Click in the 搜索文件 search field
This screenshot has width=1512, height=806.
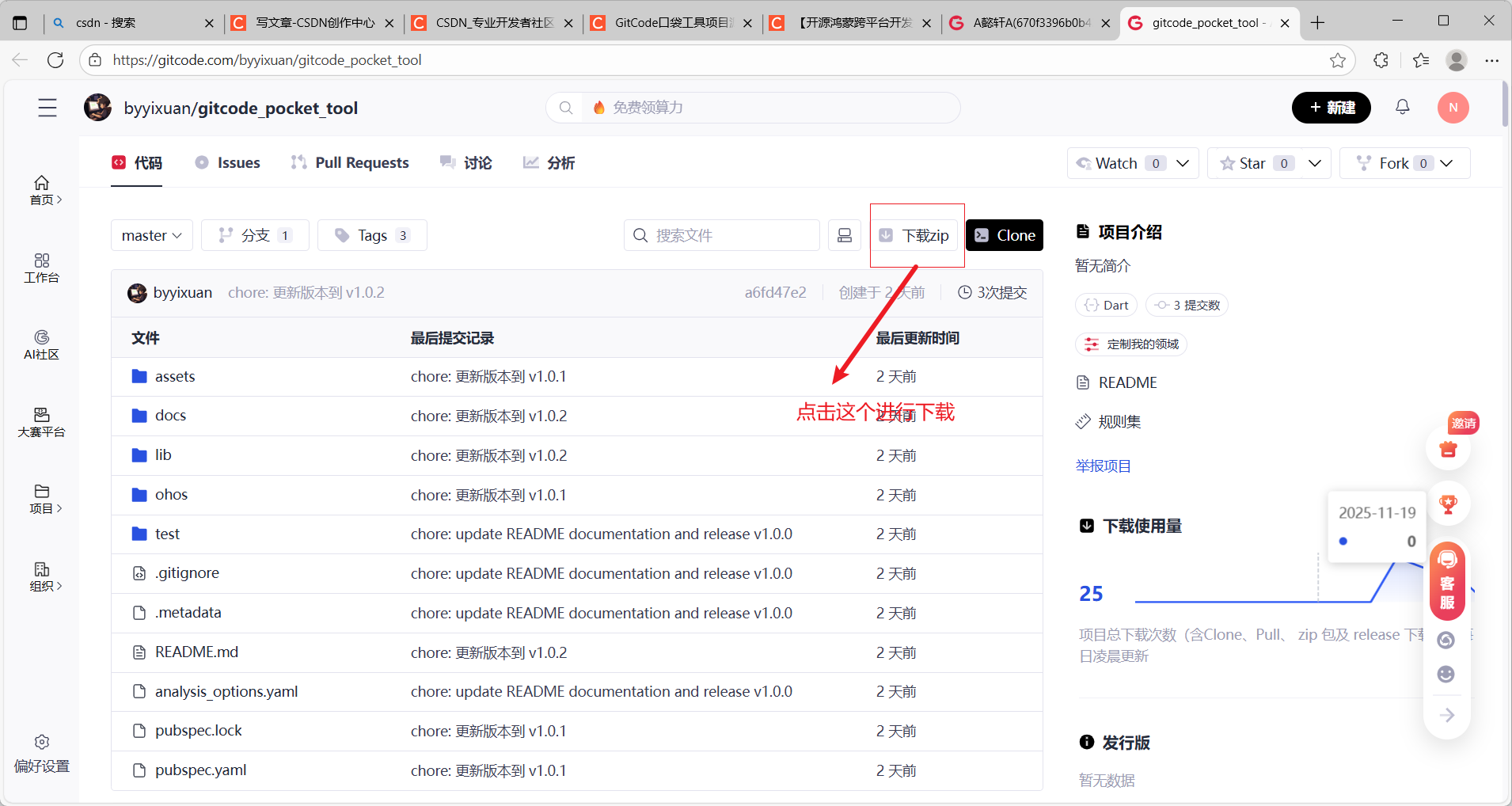pos(722,235)
